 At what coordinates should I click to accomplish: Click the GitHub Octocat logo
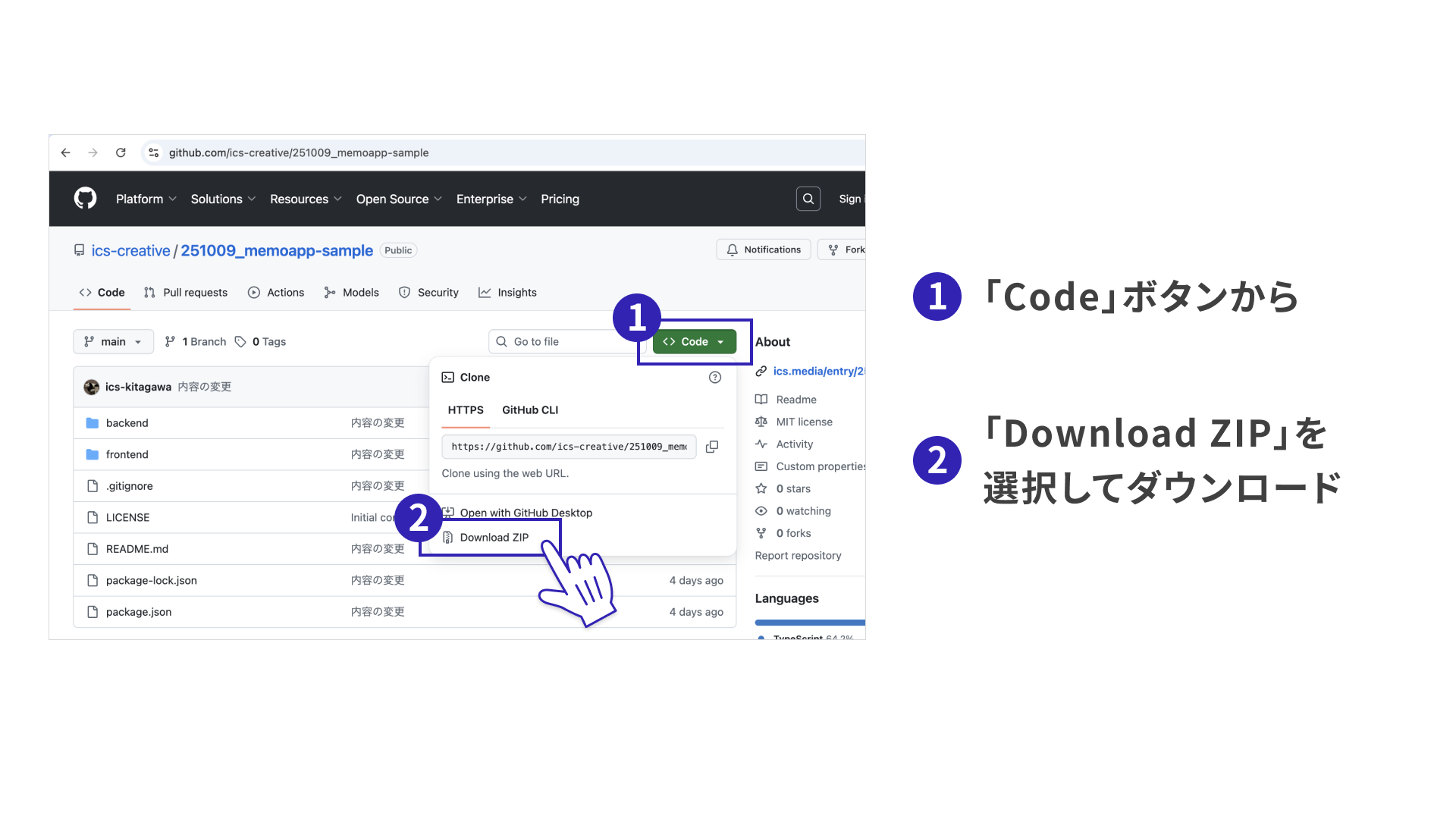(85, 199)
